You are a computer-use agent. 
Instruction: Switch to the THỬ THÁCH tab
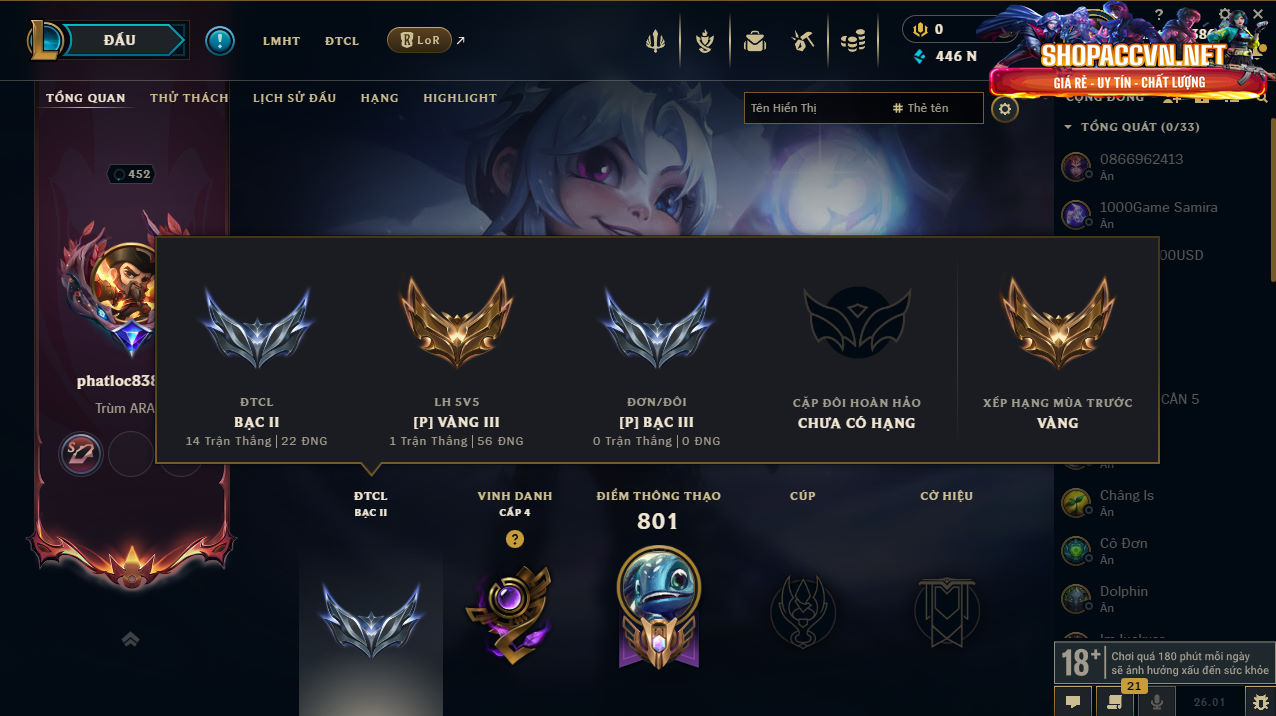point(189,98)
